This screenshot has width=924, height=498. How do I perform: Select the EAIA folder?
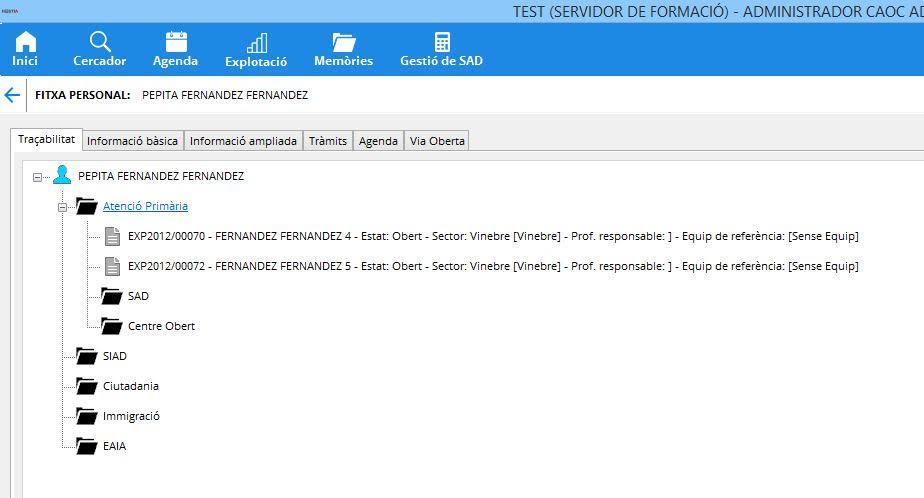click(x=113, y=446)
